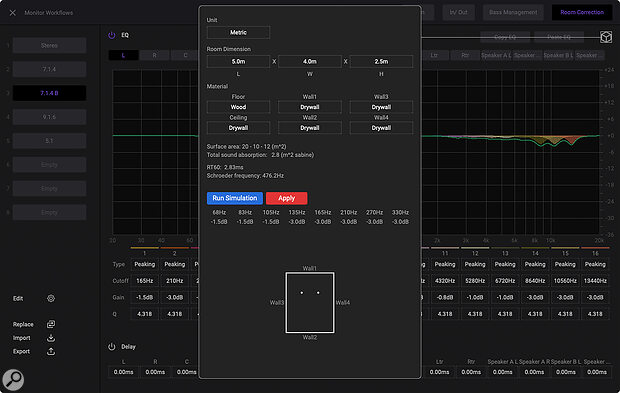Click the left speaker dot in room diagram
The height and width of the screenshot is (393, 620).
tap(302, 293)
